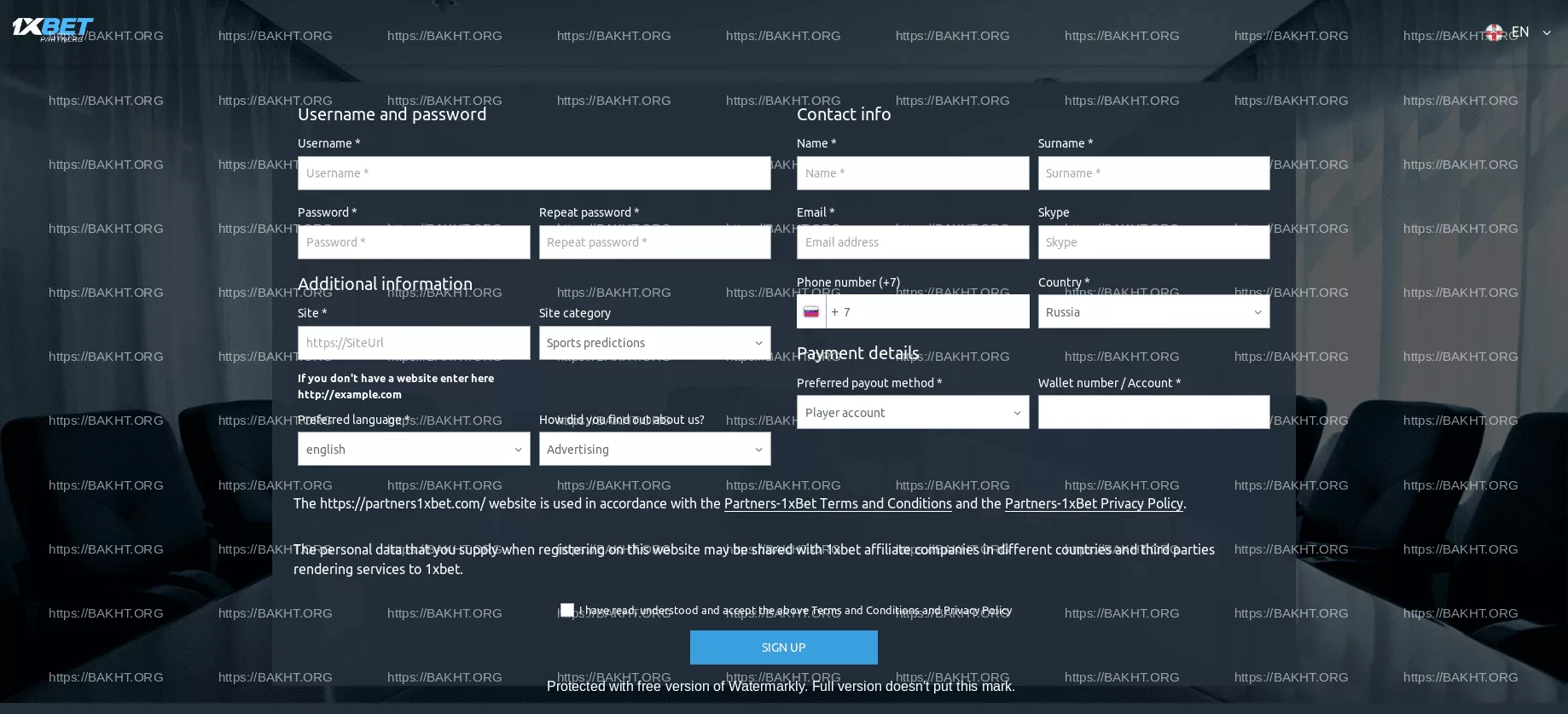Open How did you find out dropdown
This screenshot has width=1568, height=714.
654,450
